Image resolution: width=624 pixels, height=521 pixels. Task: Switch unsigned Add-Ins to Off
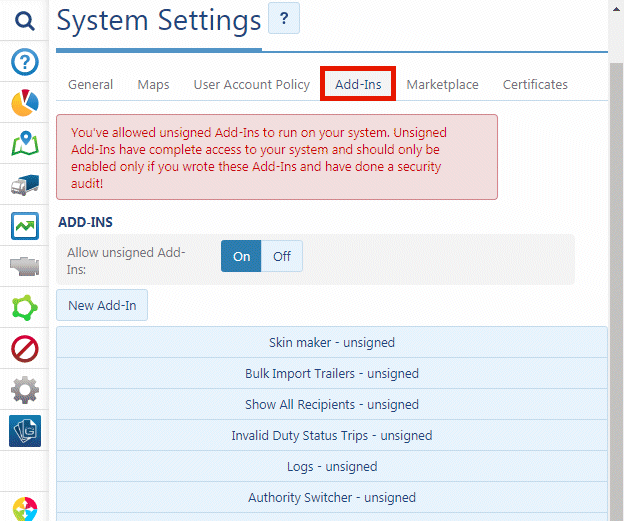(282, 256)
